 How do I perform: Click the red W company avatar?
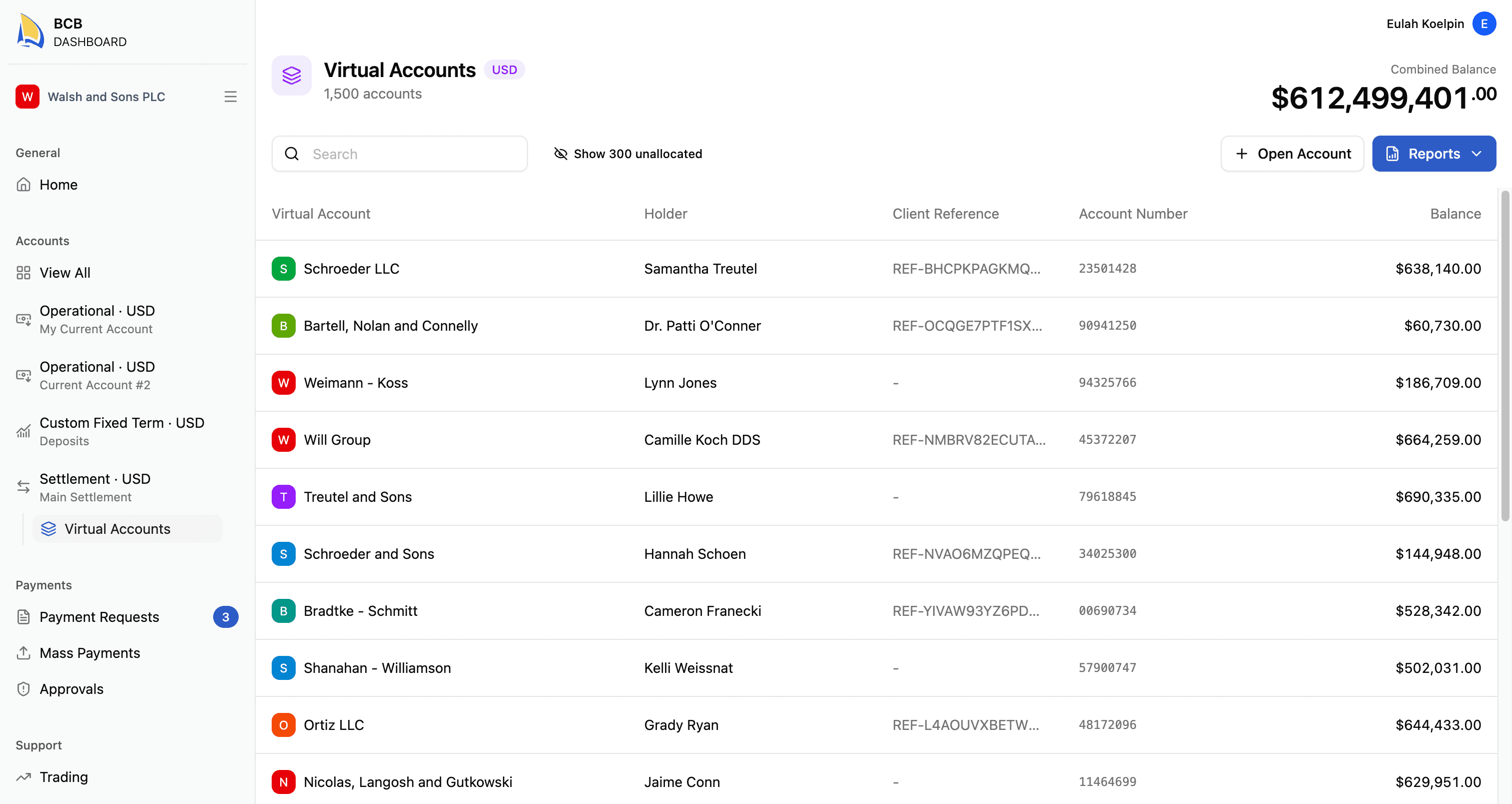pyautogui.click(x=28, y=97)
